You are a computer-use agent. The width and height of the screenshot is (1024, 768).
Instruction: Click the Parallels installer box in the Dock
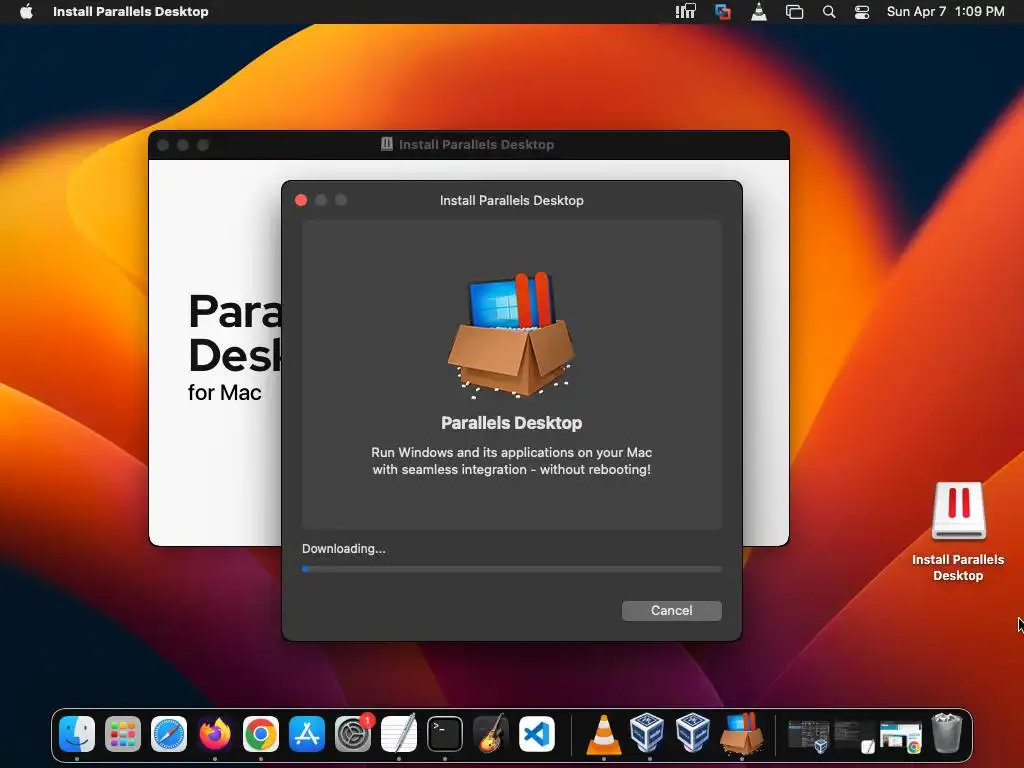(x=741, y=733)
